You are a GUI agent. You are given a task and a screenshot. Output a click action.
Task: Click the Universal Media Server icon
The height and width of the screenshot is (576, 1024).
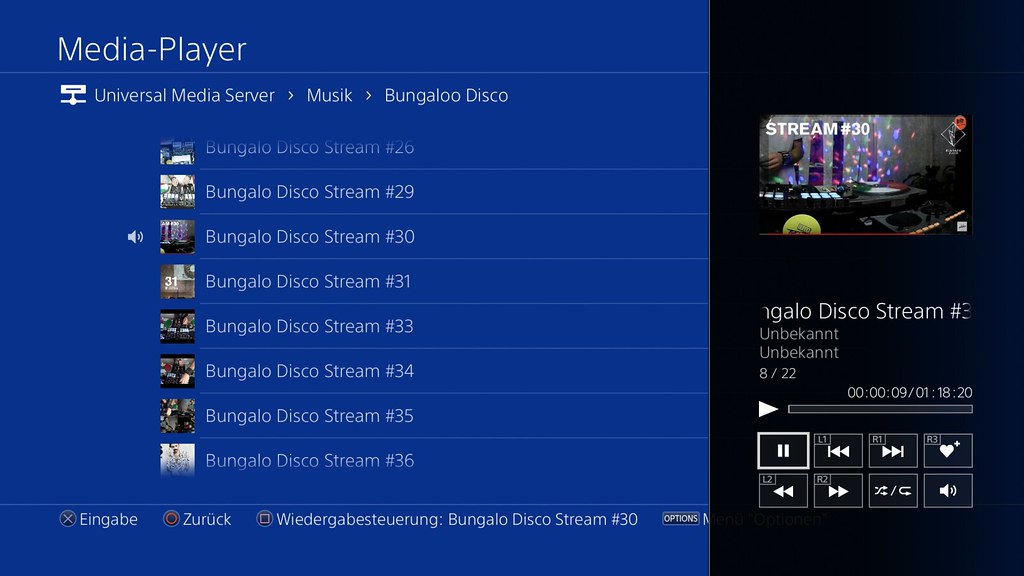click(72, 95)
